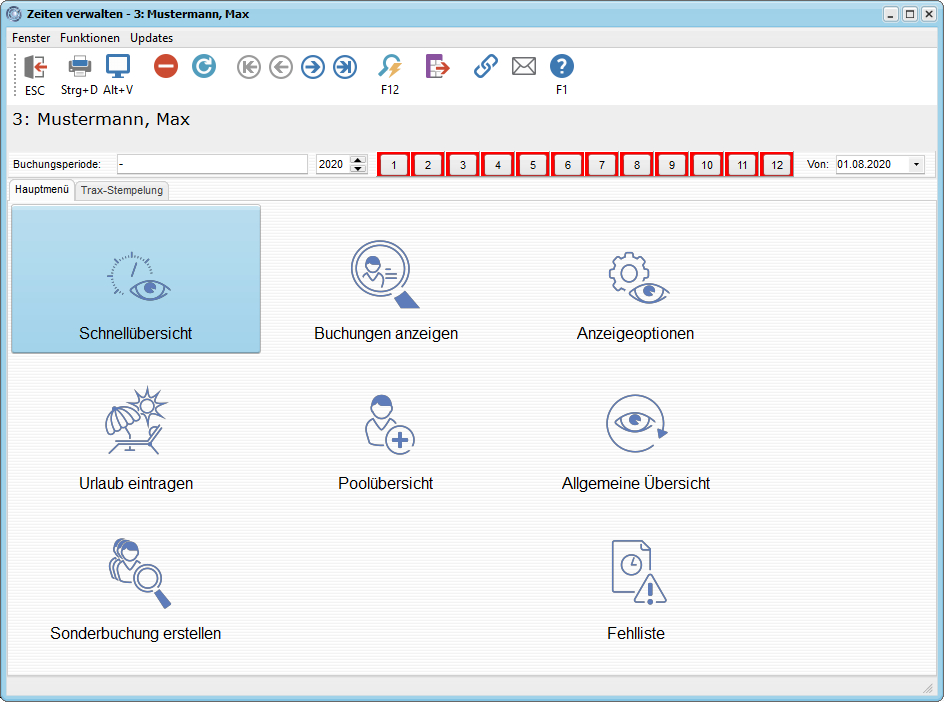Click the monitor preview icon Alt+V
Viewport: 944px width, 702px height.
(118, 66)
